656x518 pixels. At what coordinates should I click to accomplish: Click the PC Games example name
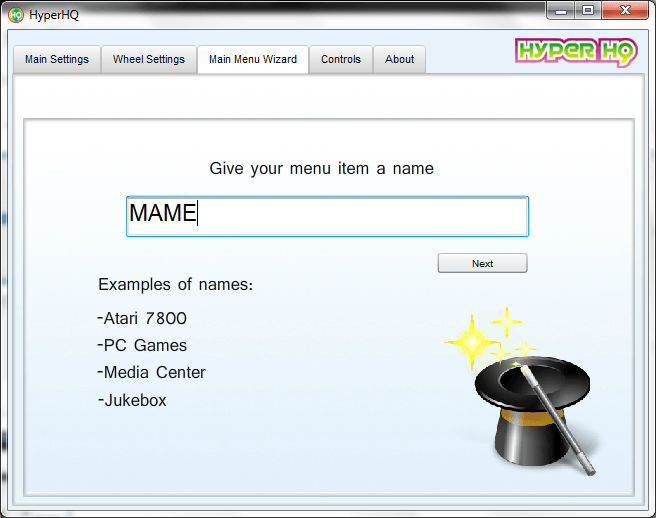click(x=144, y=346)
